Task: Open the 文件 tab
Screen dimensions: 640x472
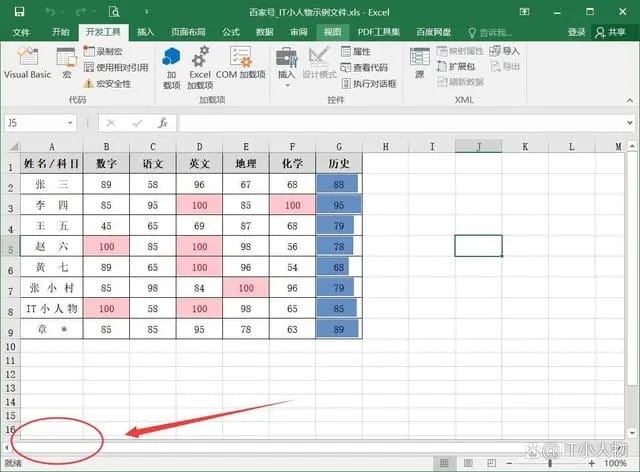Action: click(x=21, y=32)
